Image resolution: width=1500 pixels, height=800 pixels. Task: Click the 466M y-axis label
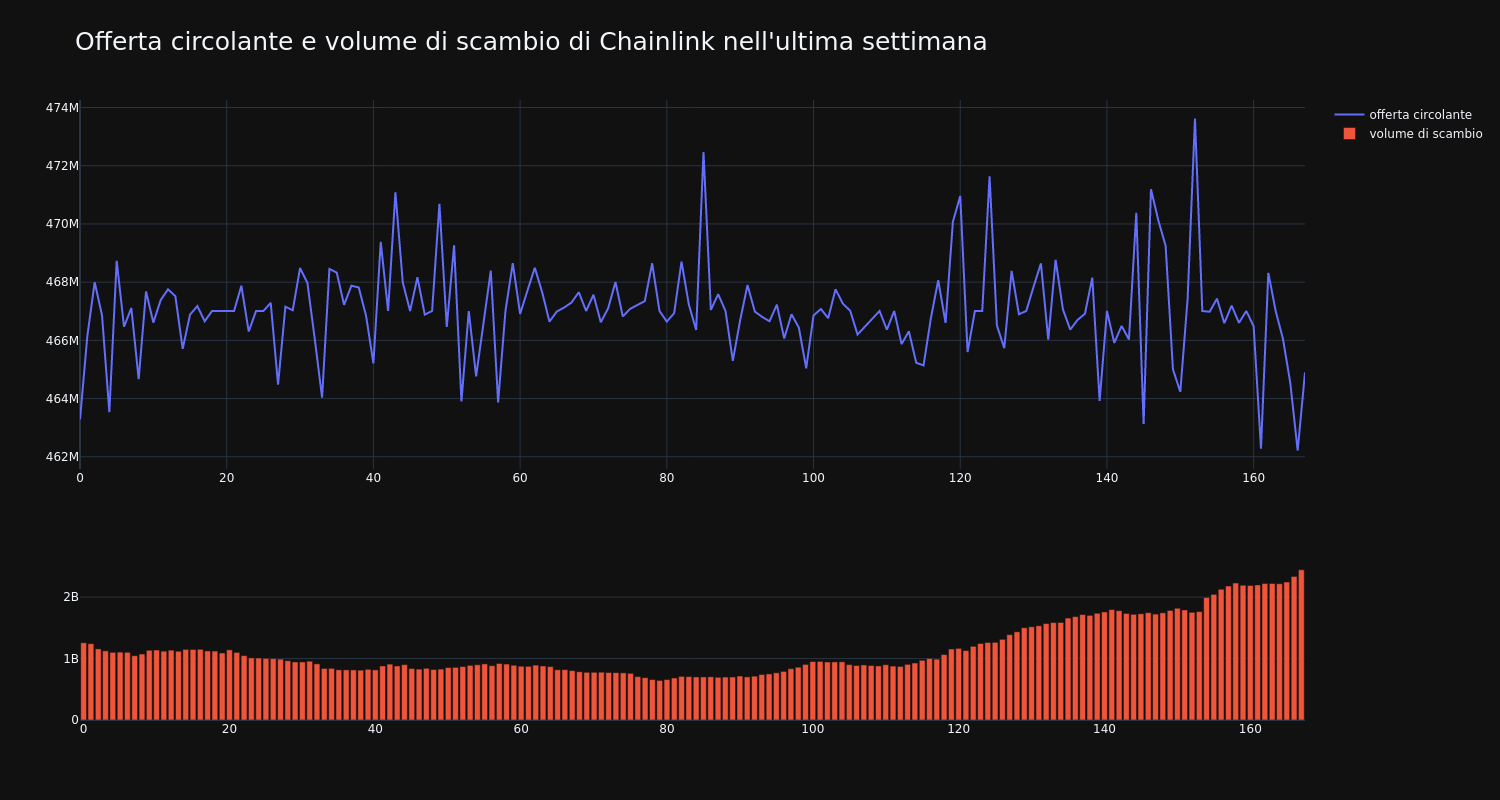(62, 340)
